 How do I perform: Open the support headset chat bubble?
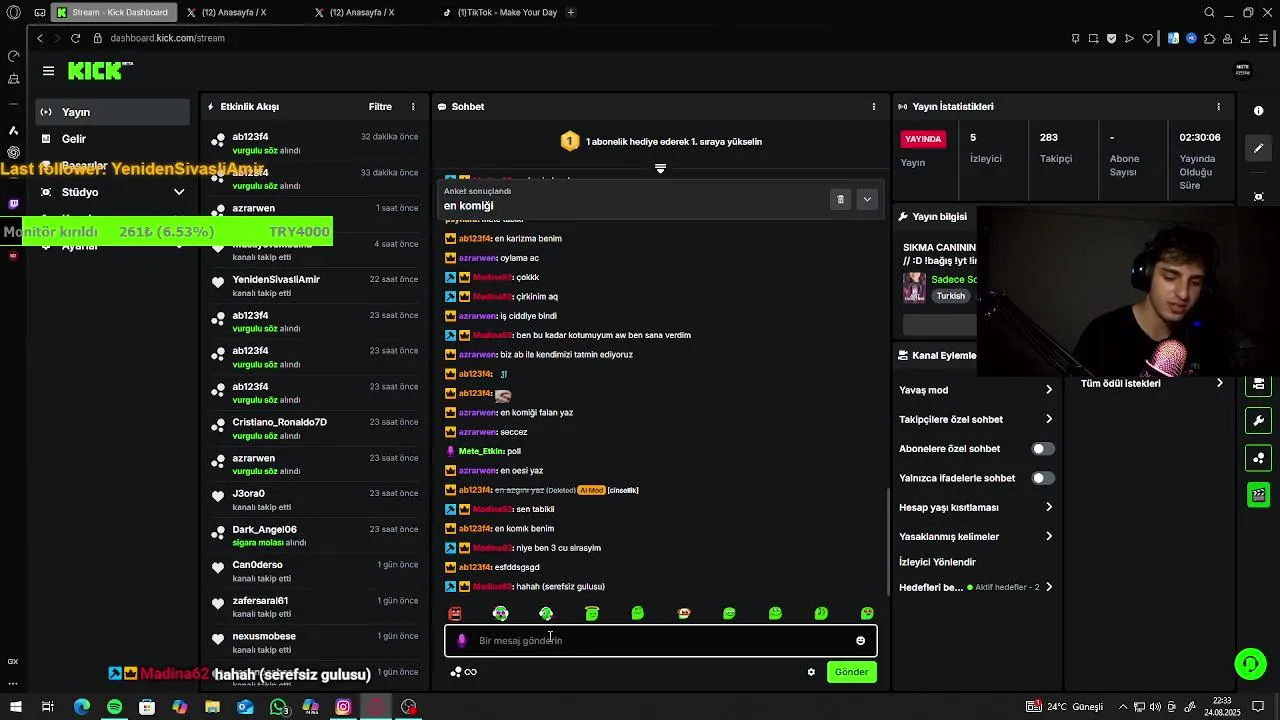tap(1249, 663)
